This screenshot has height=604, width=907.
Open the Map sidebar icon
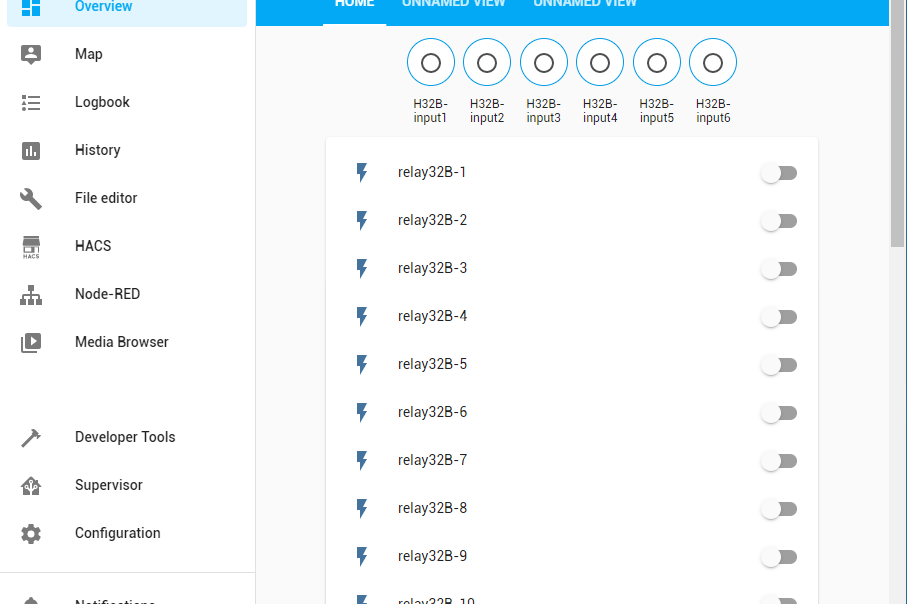pos(31,54)
